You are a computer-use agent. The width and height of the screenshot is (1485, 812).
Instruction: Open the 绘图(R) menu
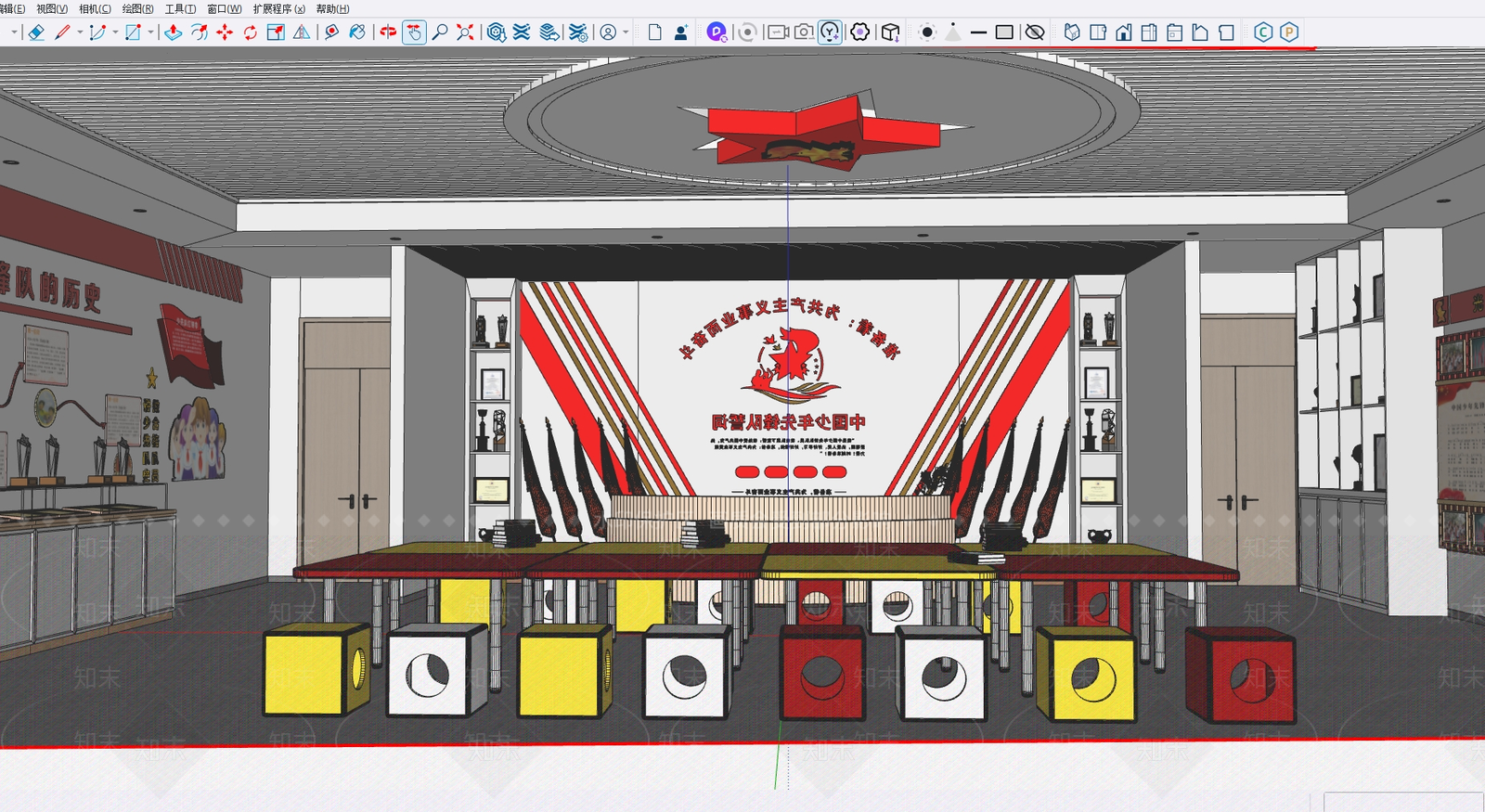[137, 8]
